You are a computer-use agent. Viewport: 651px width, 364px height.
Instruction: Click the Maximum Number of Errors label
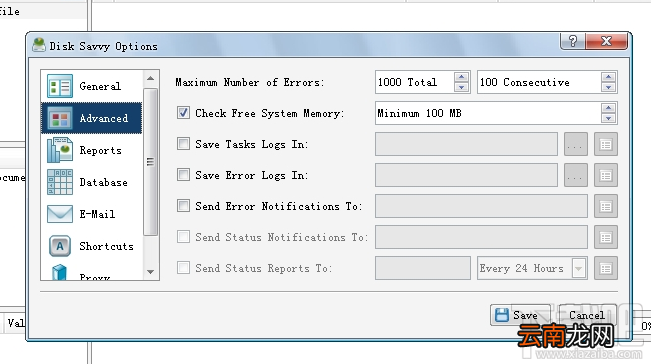250,82
